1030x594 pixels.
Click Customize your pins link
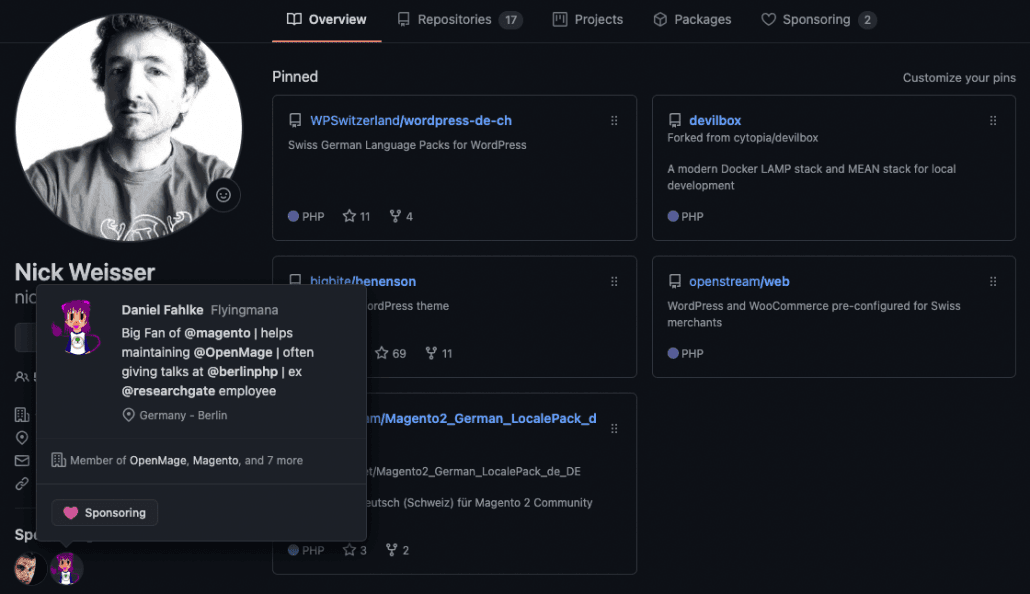958,78
